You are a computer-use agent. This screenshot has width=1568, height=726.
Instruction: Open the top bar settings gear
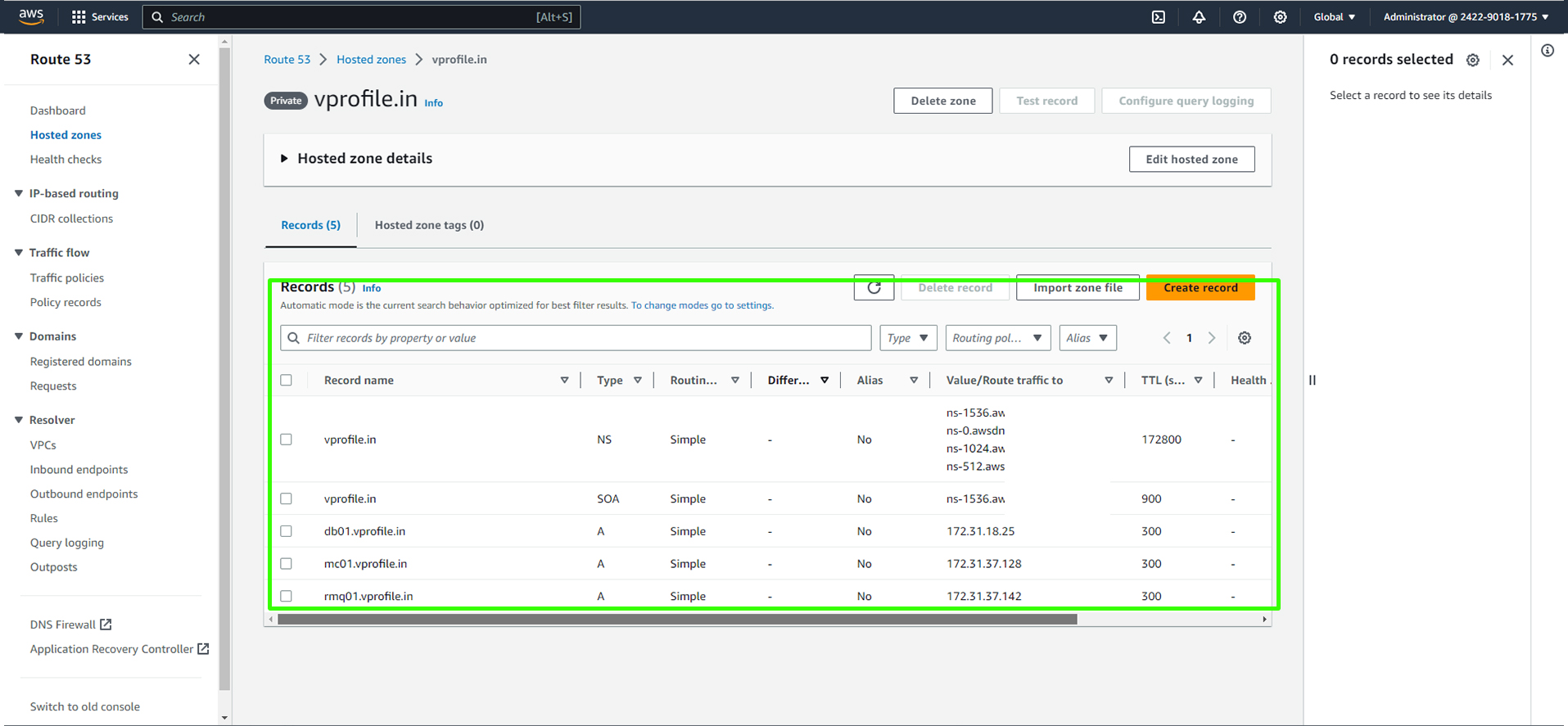[x=1280, y=16]
